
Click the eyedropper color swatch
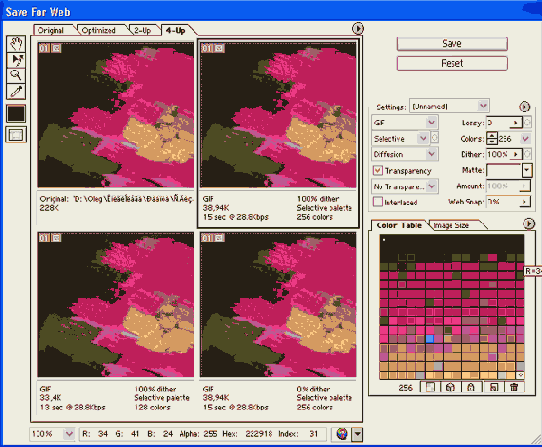click(x=16, y=113)
